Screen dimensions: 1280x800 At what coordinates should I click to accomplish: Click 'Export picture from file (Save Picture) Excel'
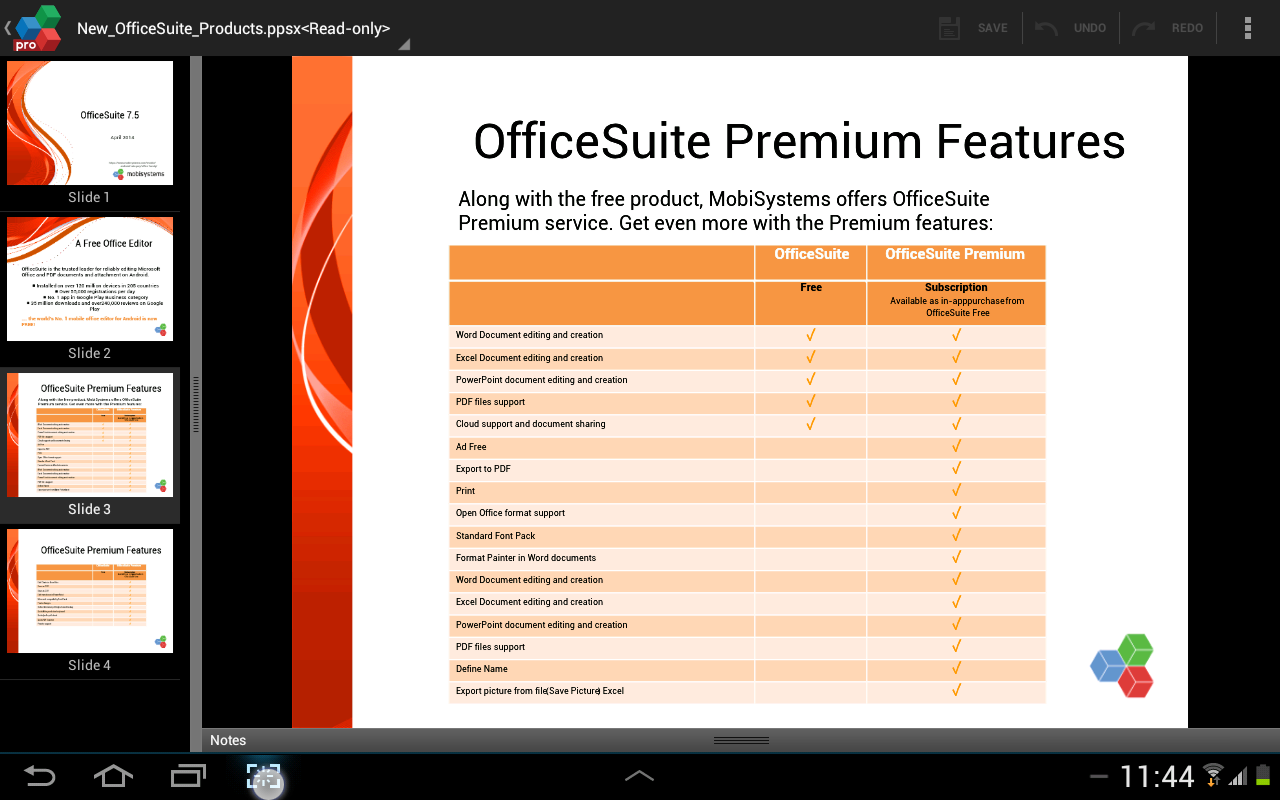(x=747, y=691)
